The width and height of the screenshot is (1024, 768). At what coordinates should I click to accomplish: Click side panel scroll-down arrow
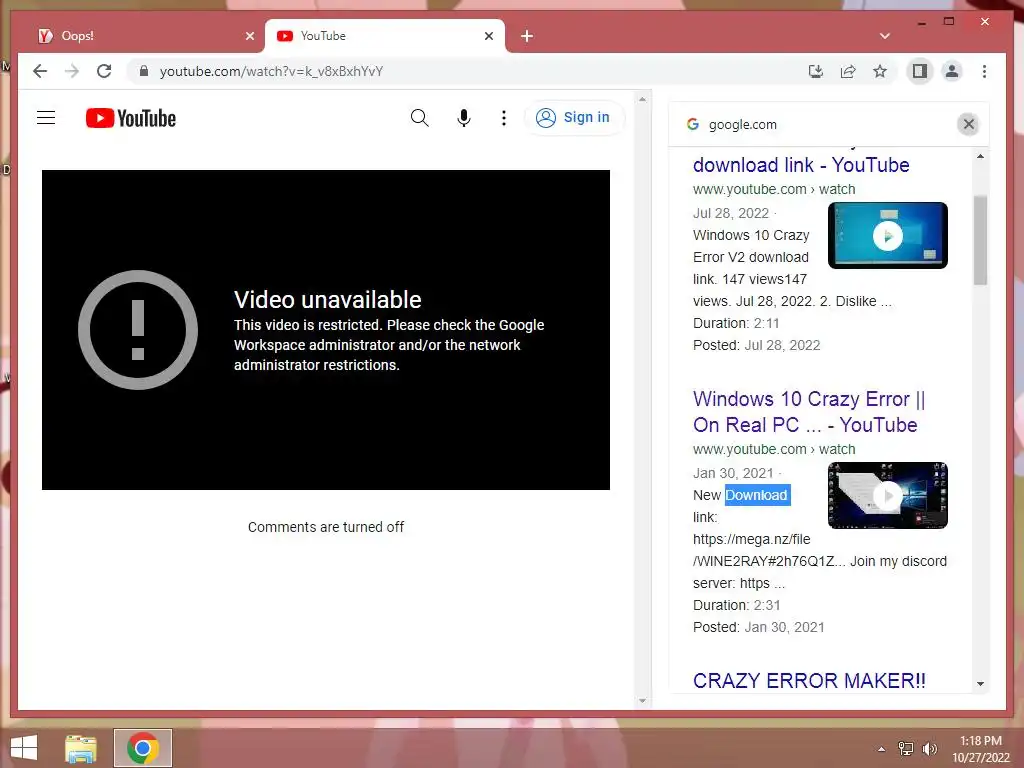point(980,684)
